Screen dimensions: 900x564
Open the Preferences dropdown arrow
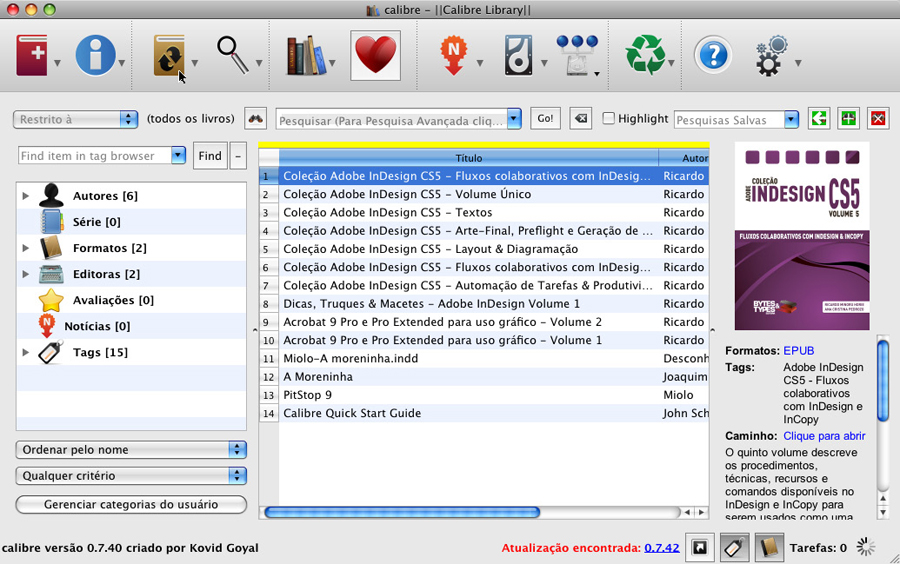pos(798,63)
